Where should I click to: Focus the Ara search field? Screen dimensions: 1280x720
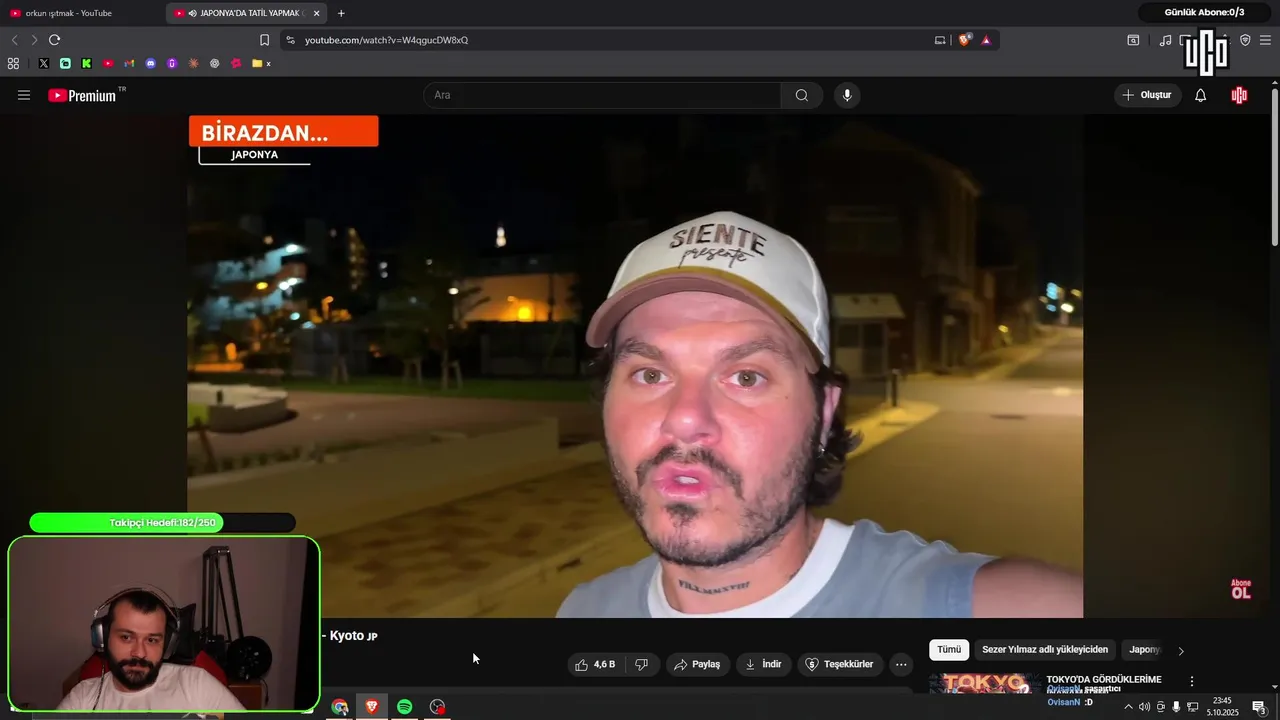603,95
